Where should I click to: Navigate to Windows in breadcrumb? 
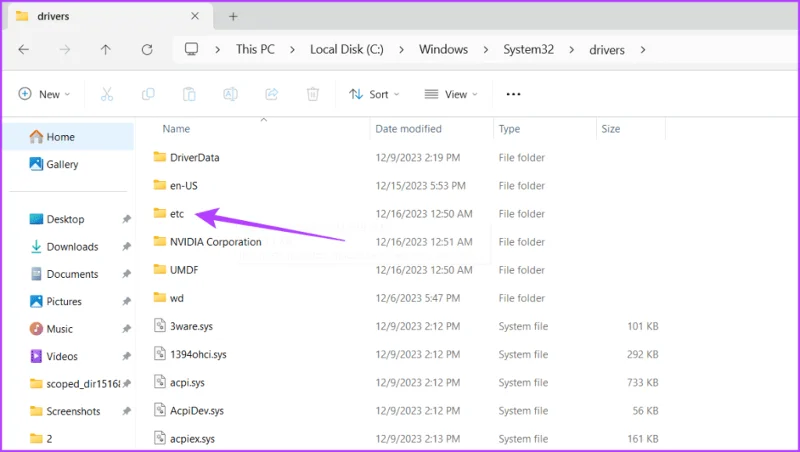(443, 49)
